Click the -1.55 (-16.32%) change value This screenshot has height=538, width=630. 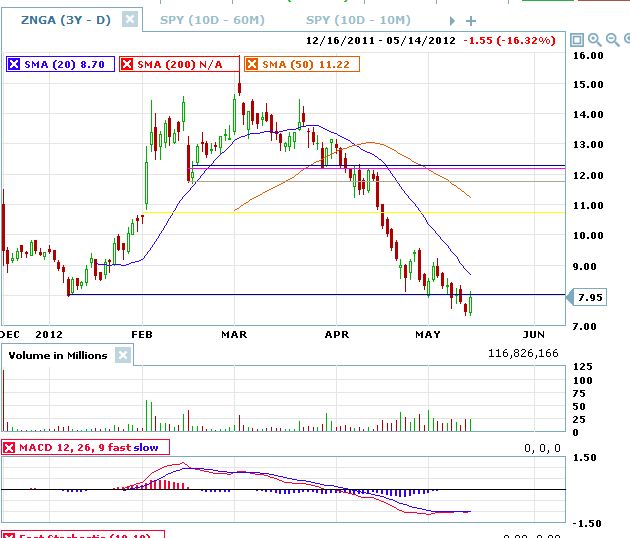pos(509,41)
